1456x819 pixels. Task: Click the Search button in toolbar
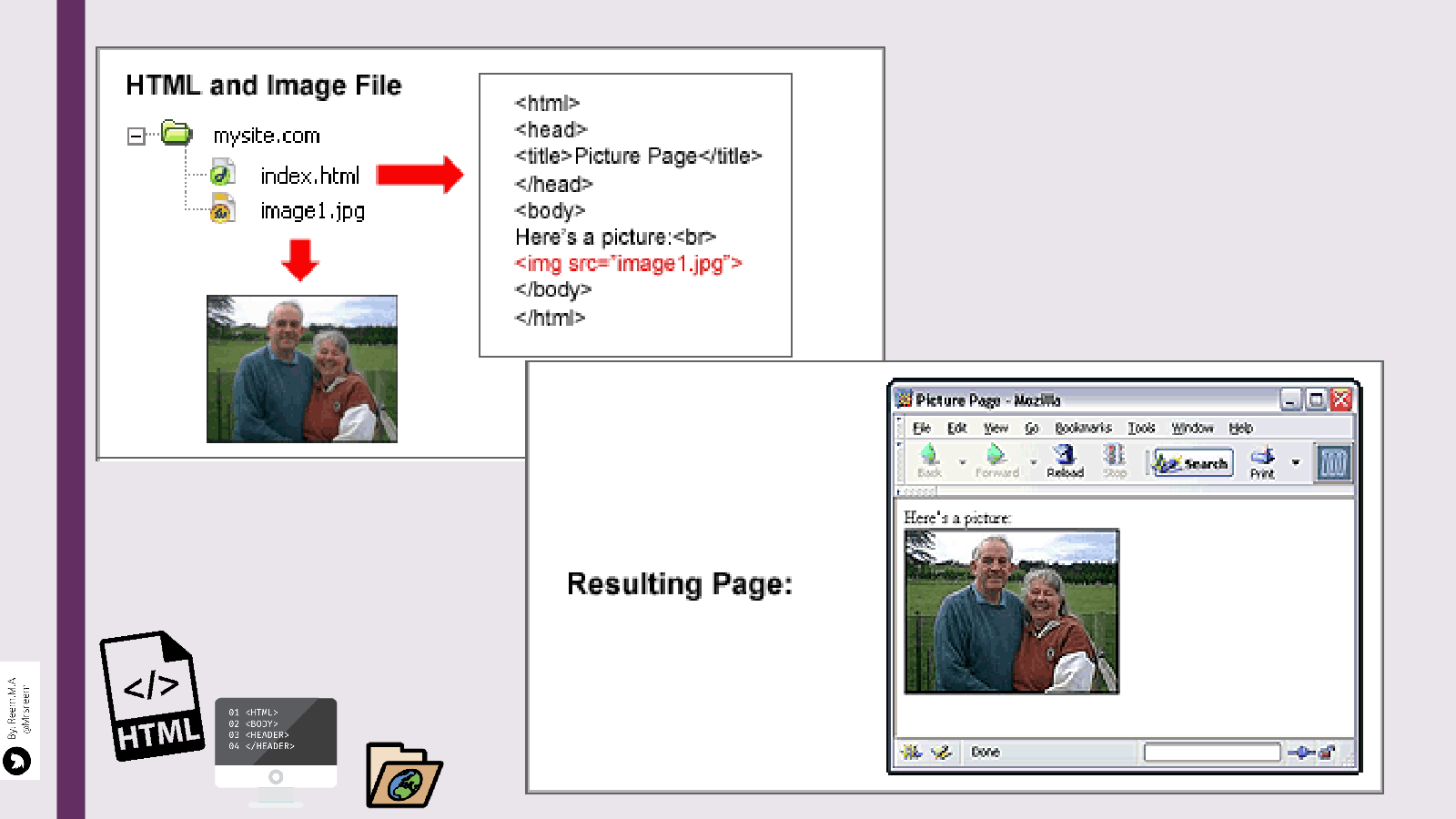click(x=1194, y=463)
